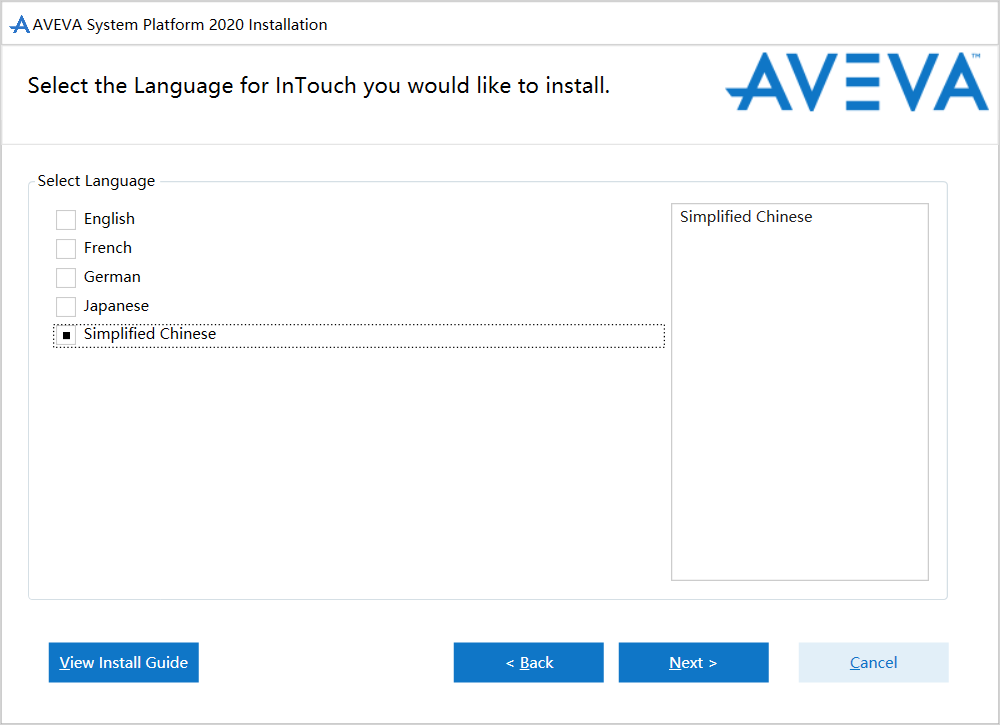Click the 'Japanese' label text

[x=116, y=306]
